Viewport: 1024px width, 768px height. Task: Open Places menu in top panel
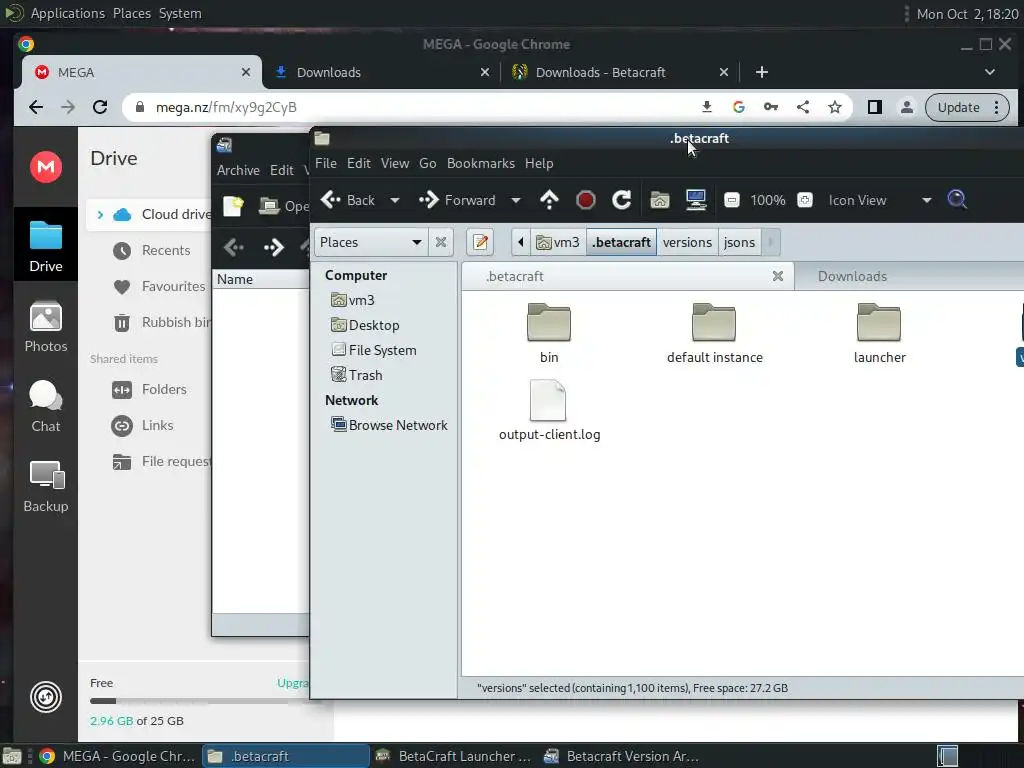pos(132,13)
